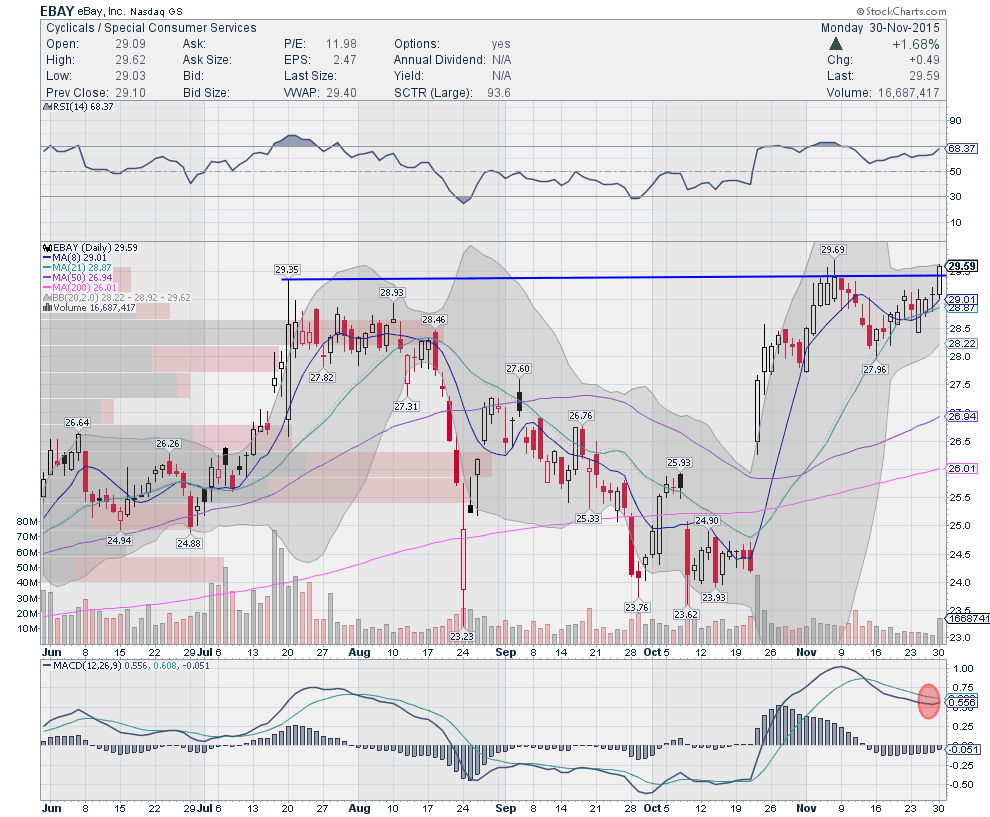
Task: Click the 26.01 MA200 axis value tag
Action: (x=962, y=468)
